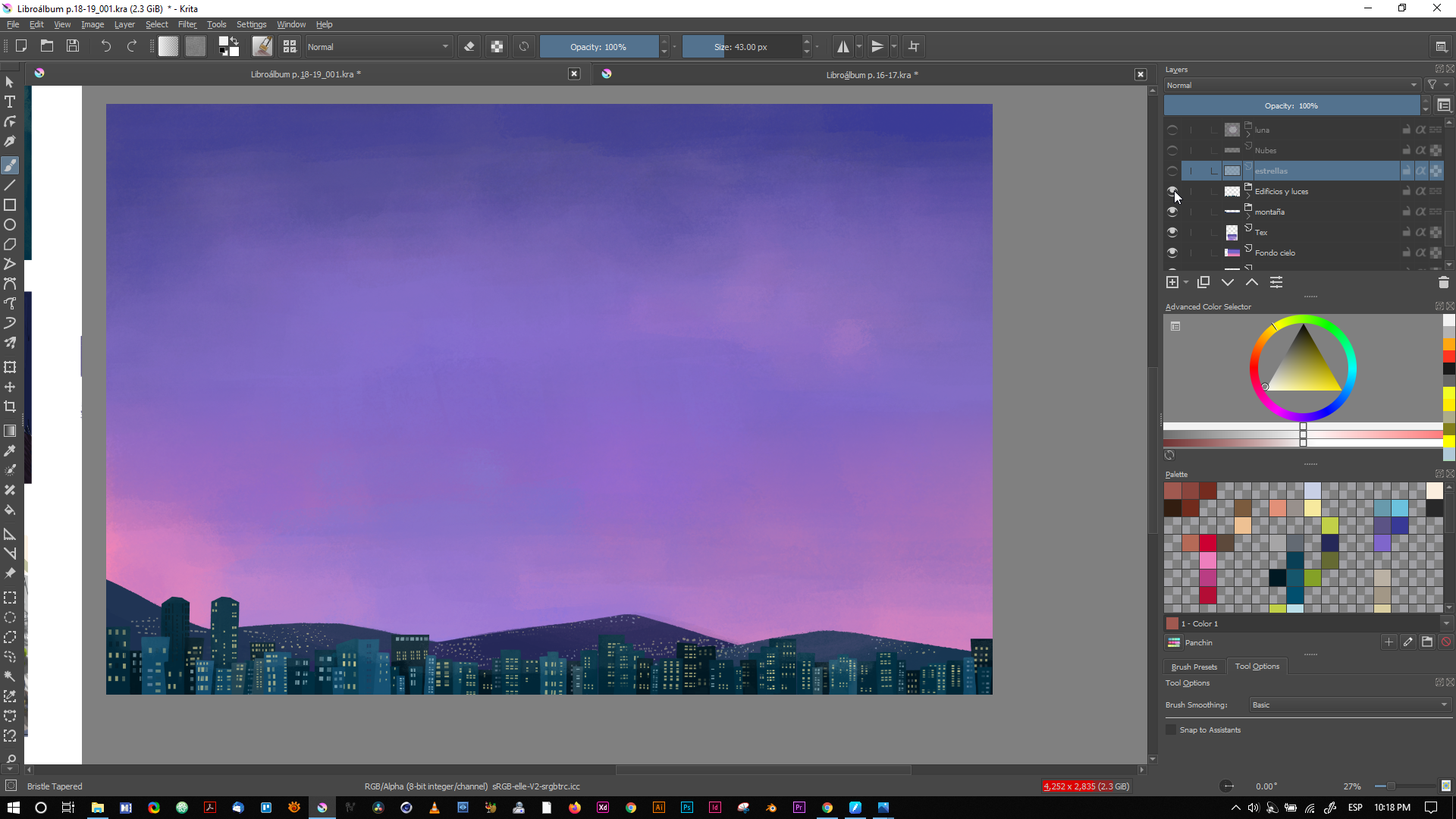
Task: Switch to Libroálbum p.16-17.kra document tab
Action: coord(872,74)
